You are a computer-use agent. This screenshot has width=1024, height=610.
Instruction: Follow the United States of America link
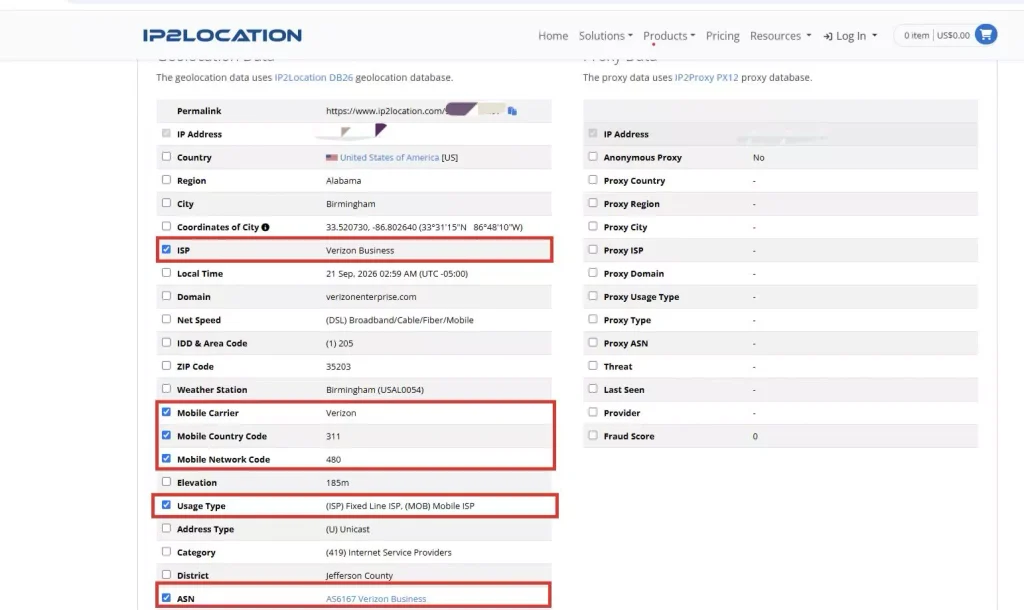pyautogui.click(x=389, y=157)
